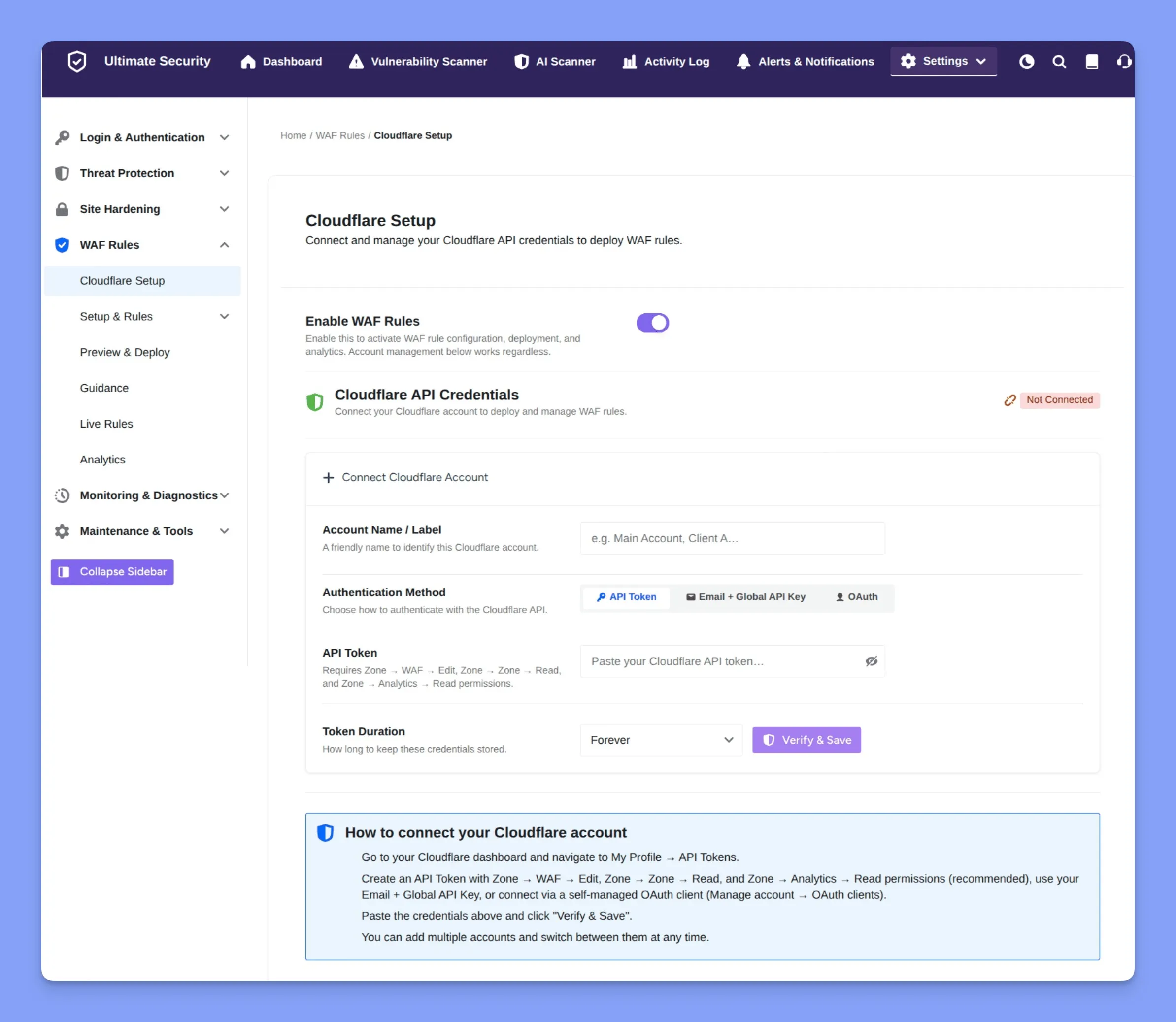Click the Alerts & Notifications bell icon

click(x=743, y=62)
